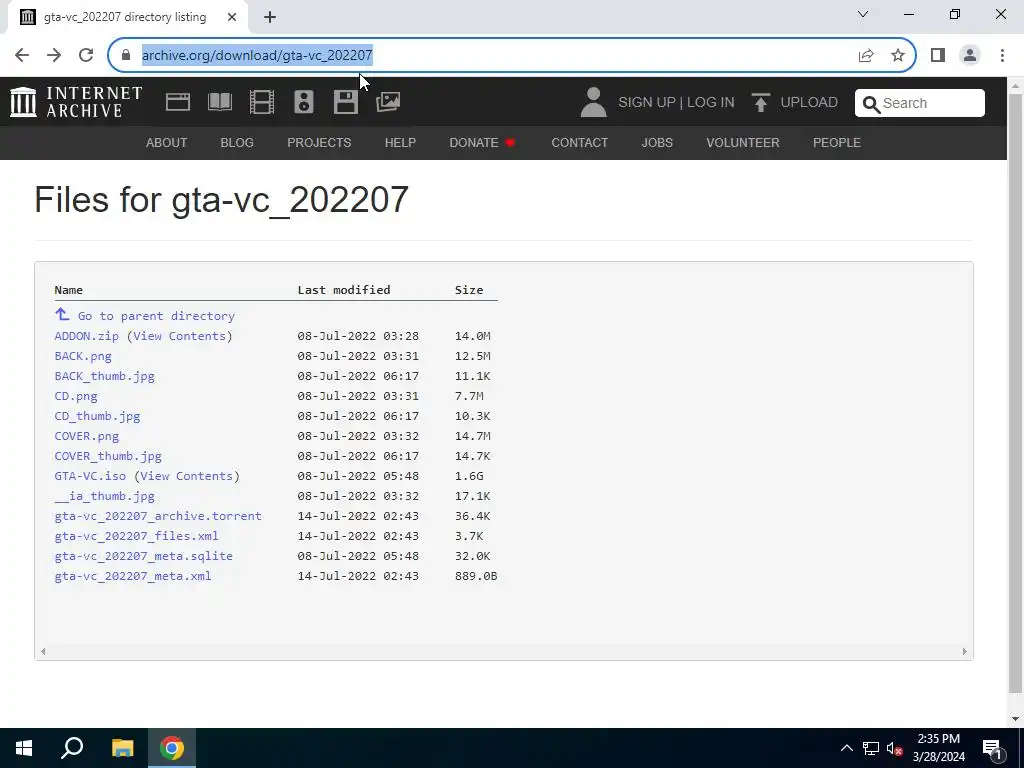Open the JOBS menu item
Screen dimensions: 1024x768
(x=657, y=142)
